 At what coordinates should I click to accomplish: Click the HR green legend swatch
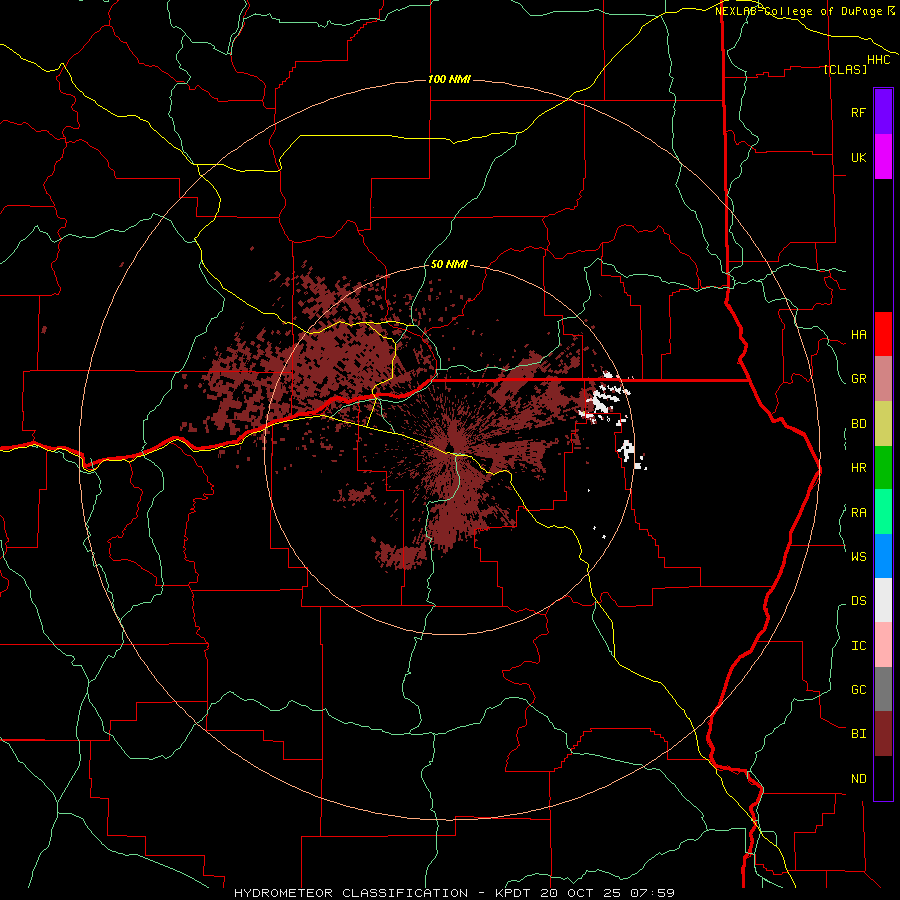(883, 468)
